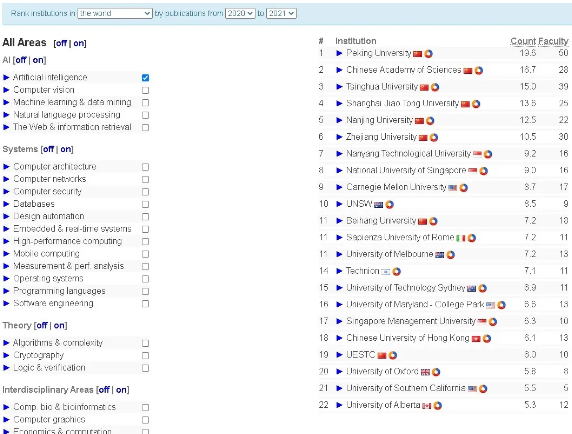This screenshot has height=434, width=572.
Task: Click the Institution column header
Action: coord(356,41)
